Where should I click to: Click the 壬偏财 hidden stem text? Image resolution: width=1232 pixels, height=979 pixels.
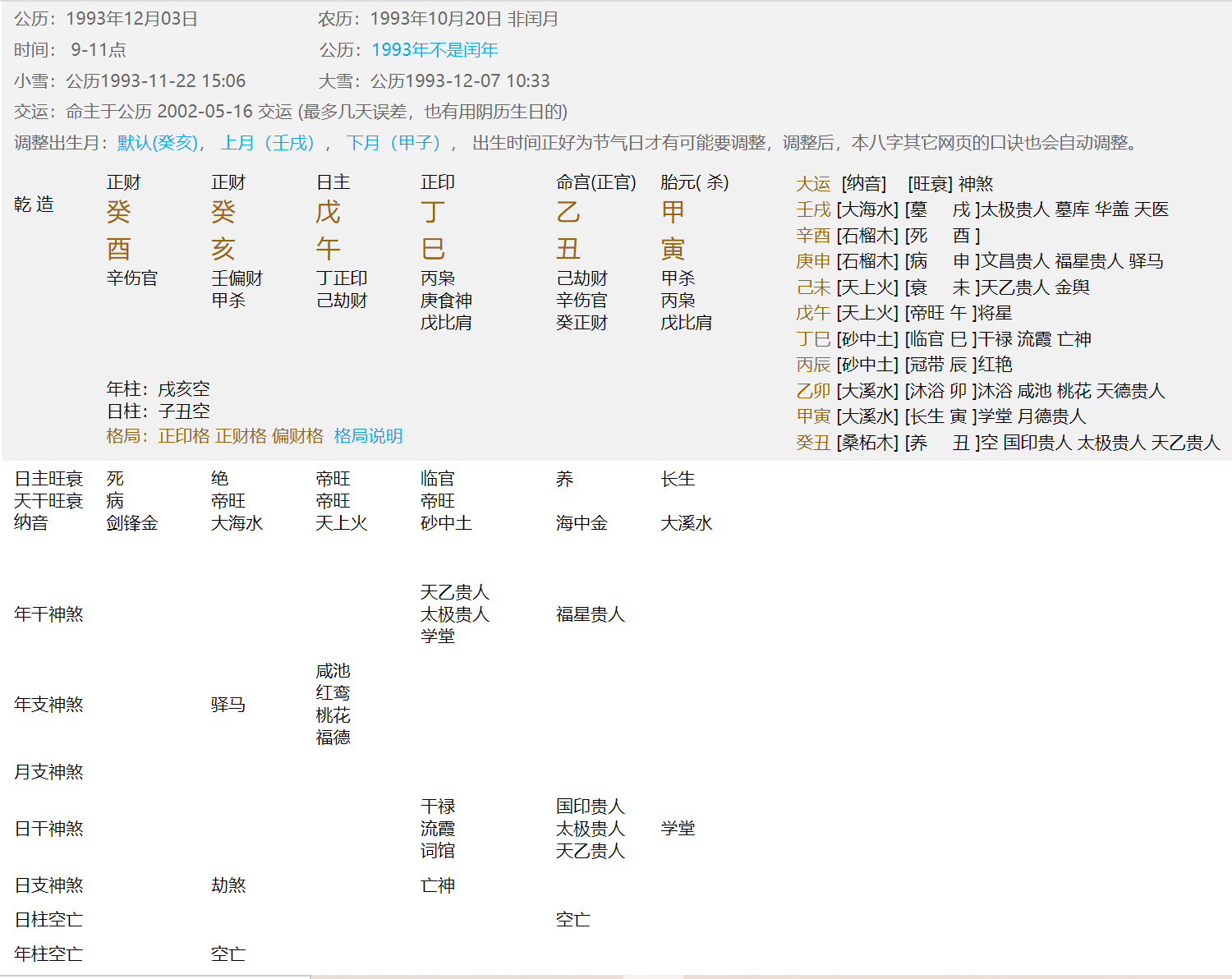pyautogui.click(x=237, y=278)
